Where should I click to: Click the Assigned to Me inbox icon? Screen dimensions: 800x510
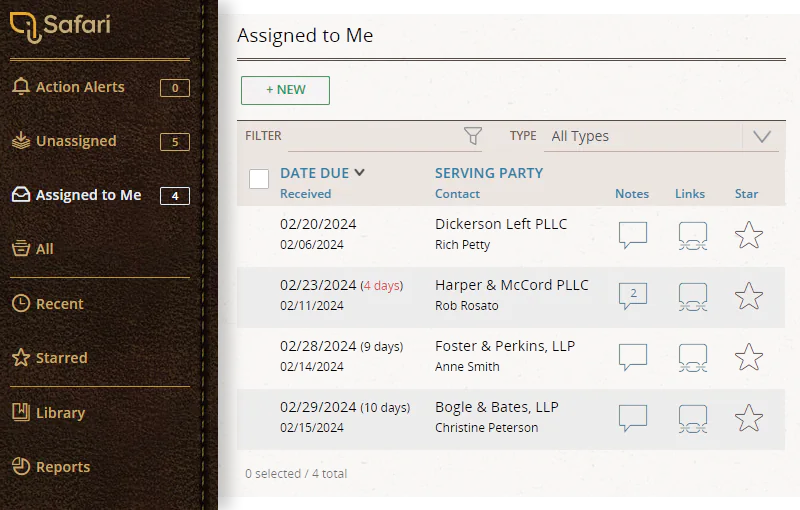pos(21,195)
